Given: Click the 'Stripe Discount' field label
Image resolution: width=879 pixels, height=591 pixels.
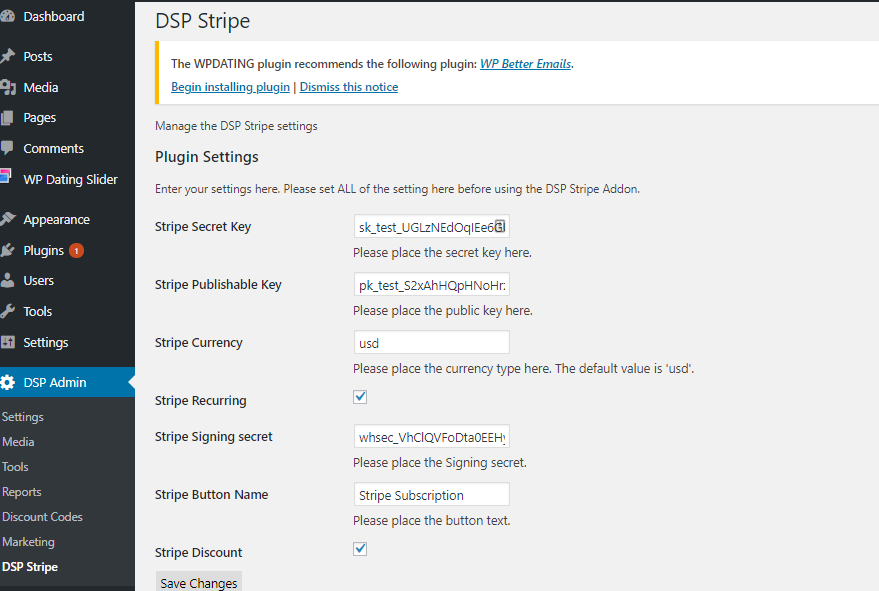Looking at the screenshot, I should (x=198, y=552).
